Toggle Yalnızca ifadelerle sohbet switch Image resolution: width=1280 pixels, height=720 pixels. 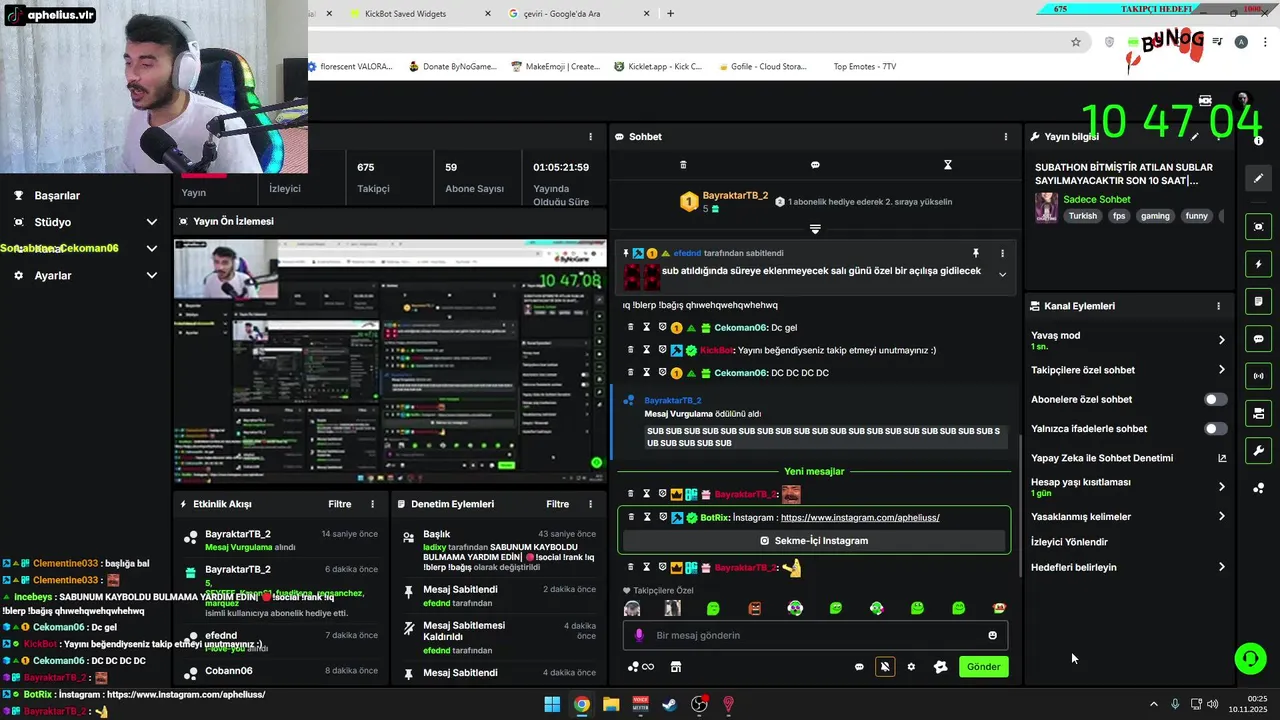1215,429
